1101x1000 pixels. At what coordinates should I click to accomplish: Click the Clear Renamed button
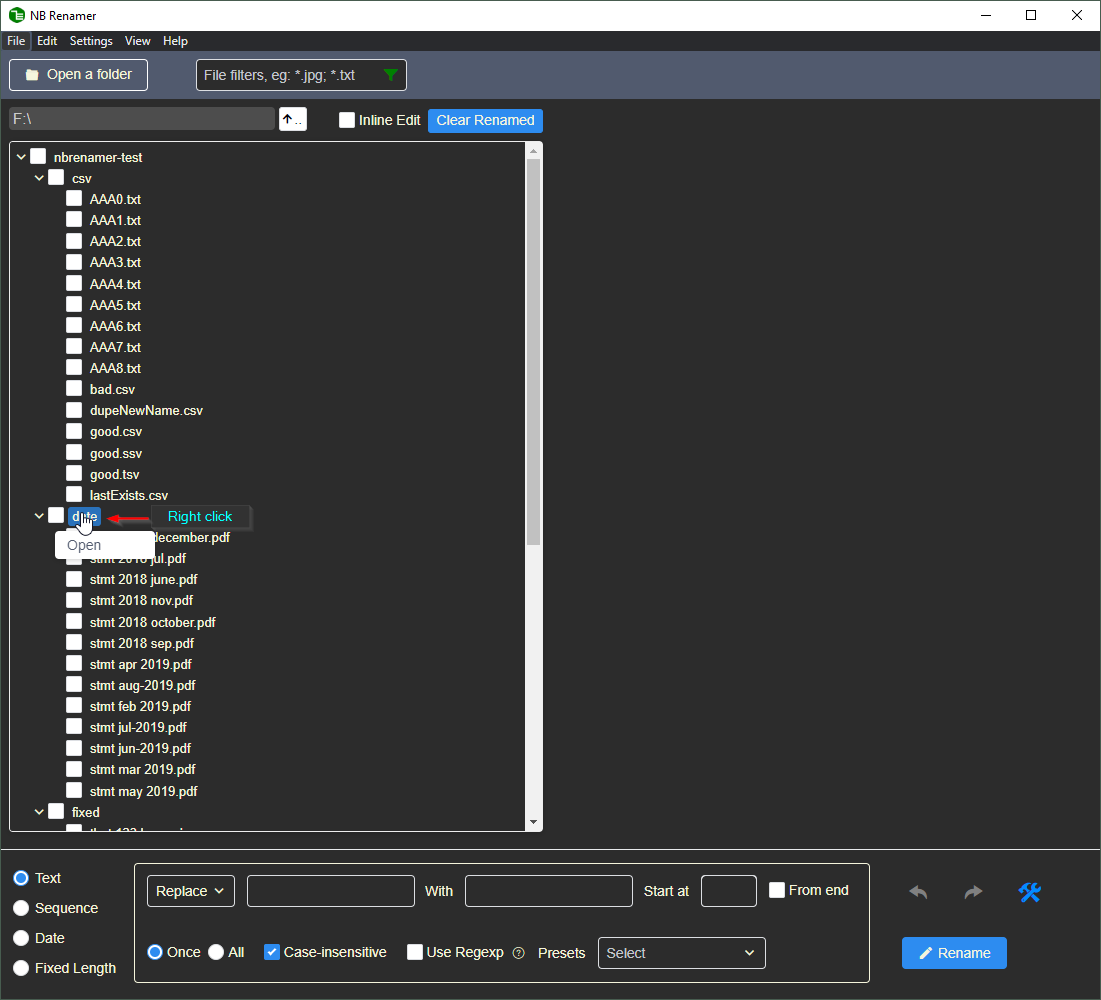(485, 120)
